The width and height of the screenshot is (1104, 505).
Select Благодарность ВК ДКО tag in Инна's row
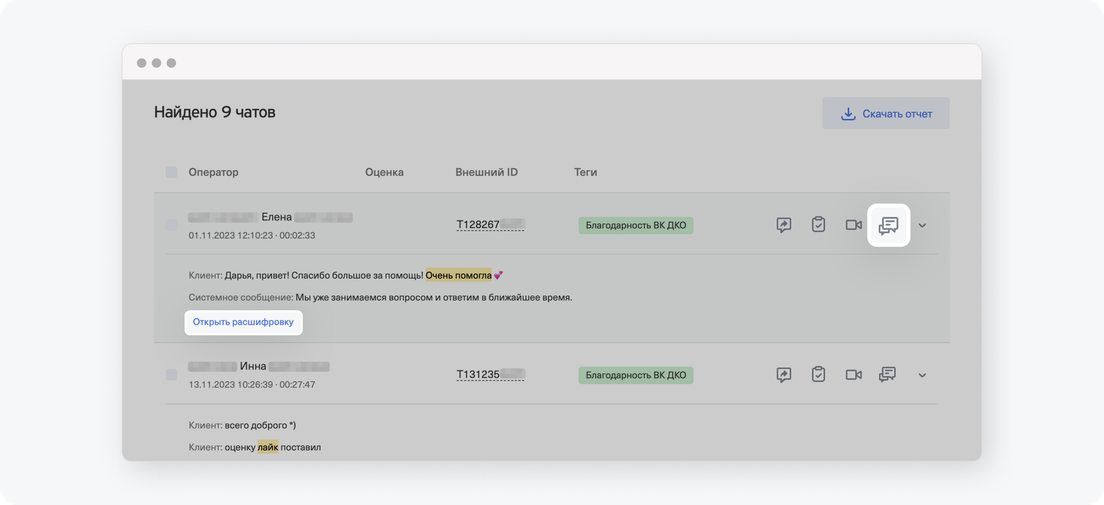tap(636, 375)
